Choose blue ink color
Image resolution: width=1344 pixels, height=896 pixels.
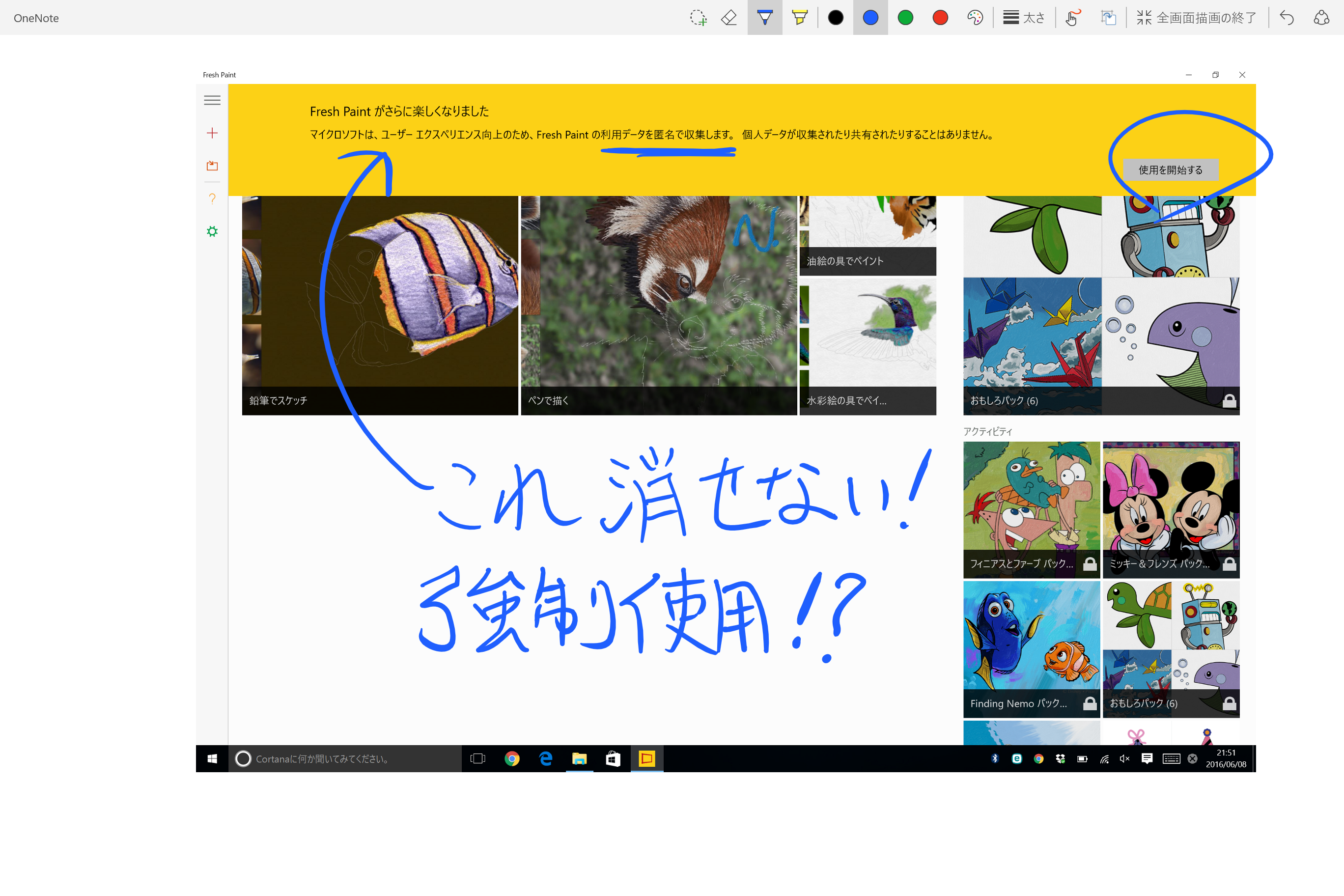870,18
